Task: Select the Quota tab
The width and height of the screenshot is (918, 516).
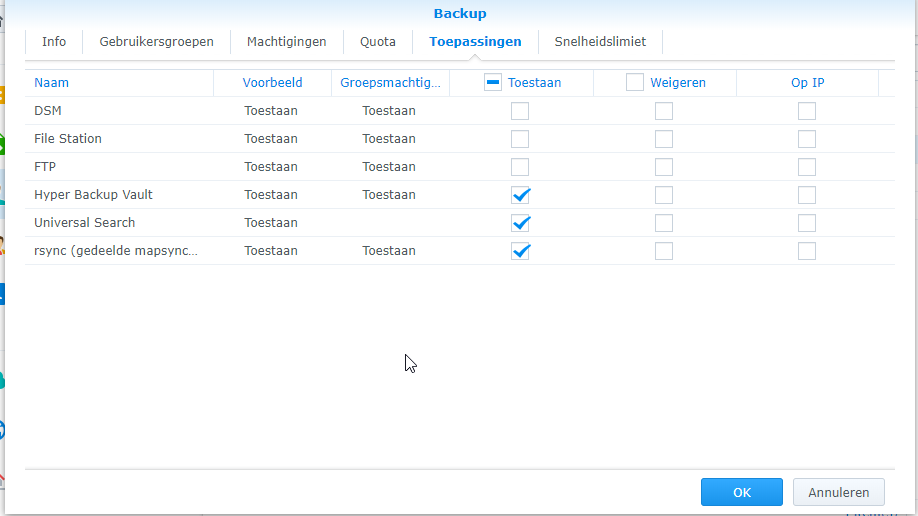Action: (378, 42)
